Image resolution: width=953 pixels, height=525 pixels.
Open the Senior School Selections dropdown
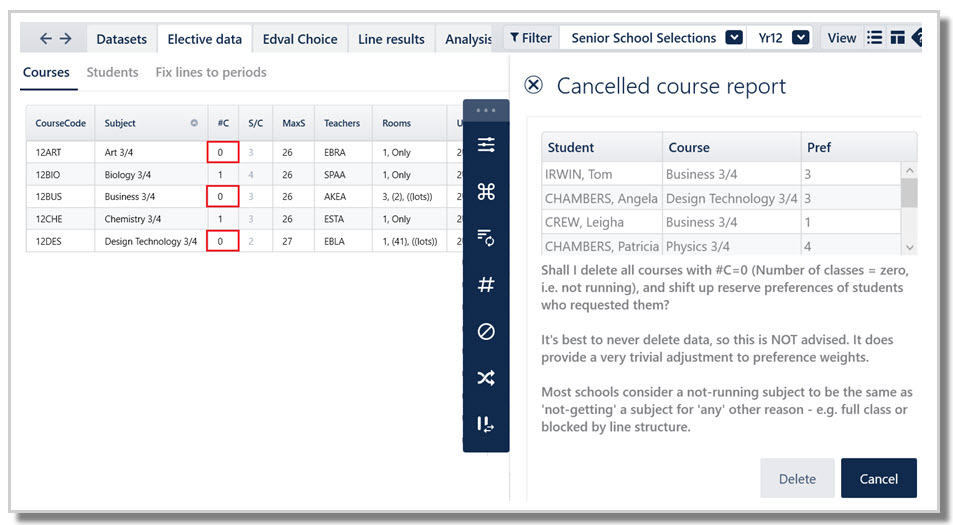pyautogui.click(x=734, y=38)
